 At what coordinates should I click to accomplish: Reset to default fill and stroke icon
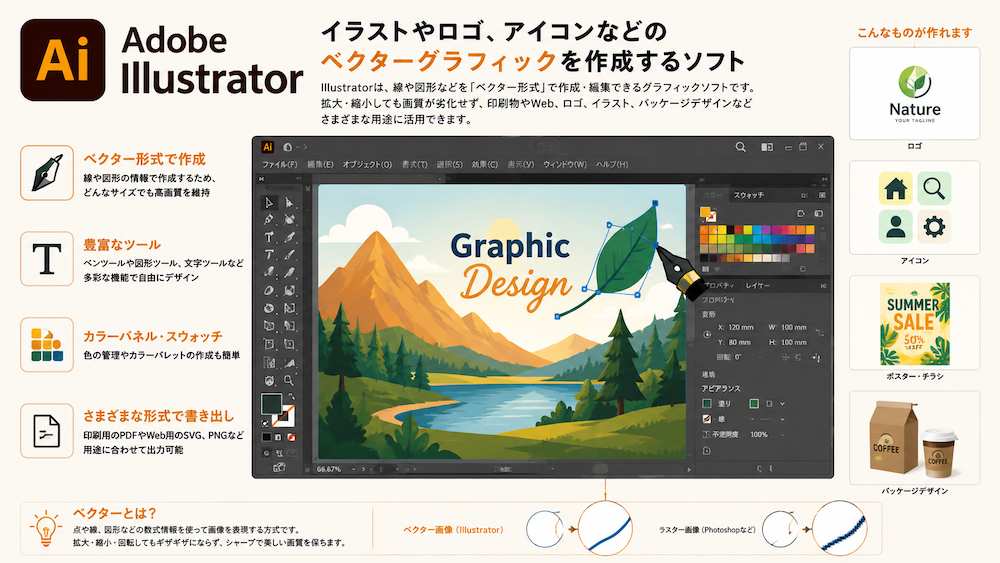tap(265, 423)
